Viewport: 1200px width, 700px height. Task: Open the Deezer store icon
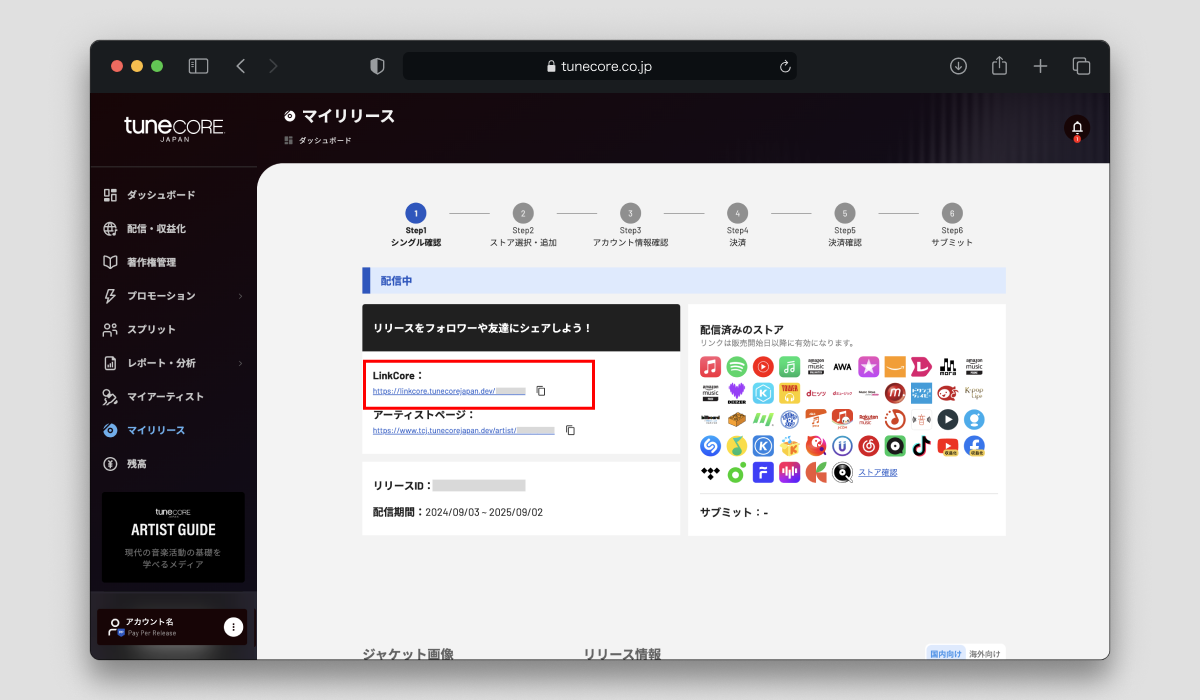pyautogui.click(x=737, y=393)
